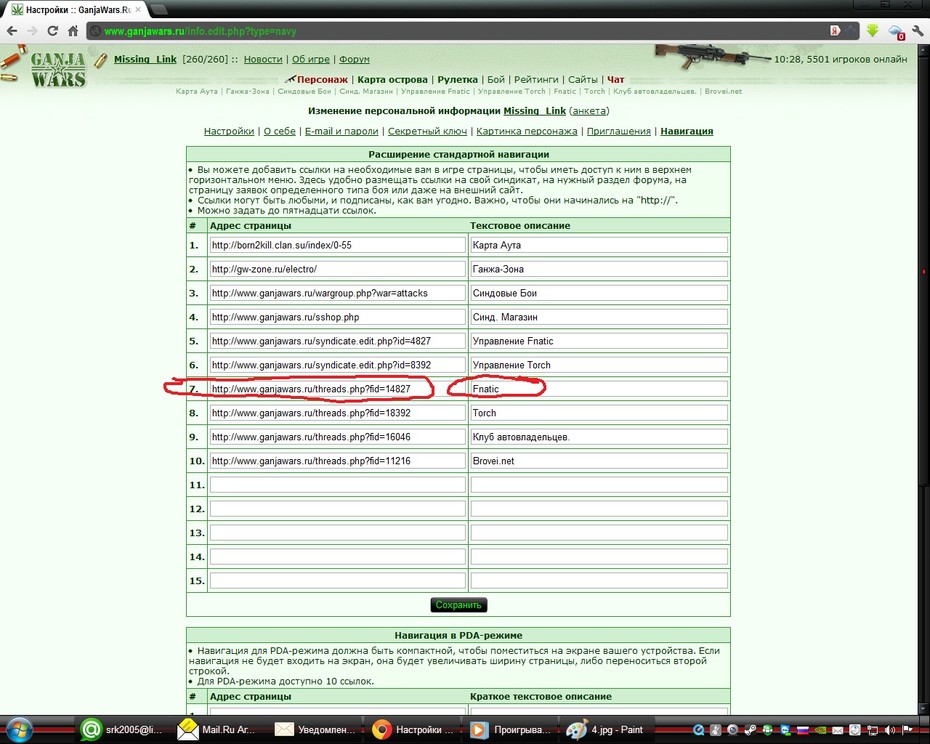This screenshot has height=744, width=930.
Task: Open the Новости link
Action: 263,59
